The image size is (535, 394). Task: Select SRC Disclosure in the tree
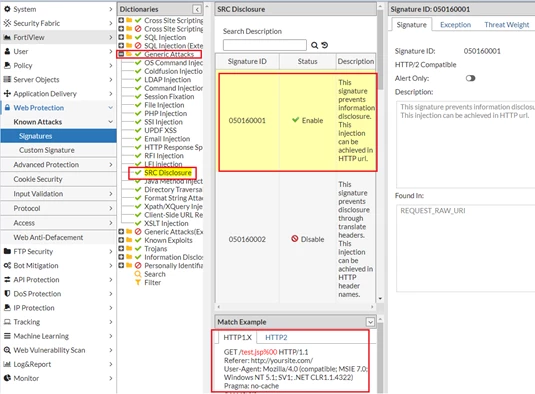point(168,173)
